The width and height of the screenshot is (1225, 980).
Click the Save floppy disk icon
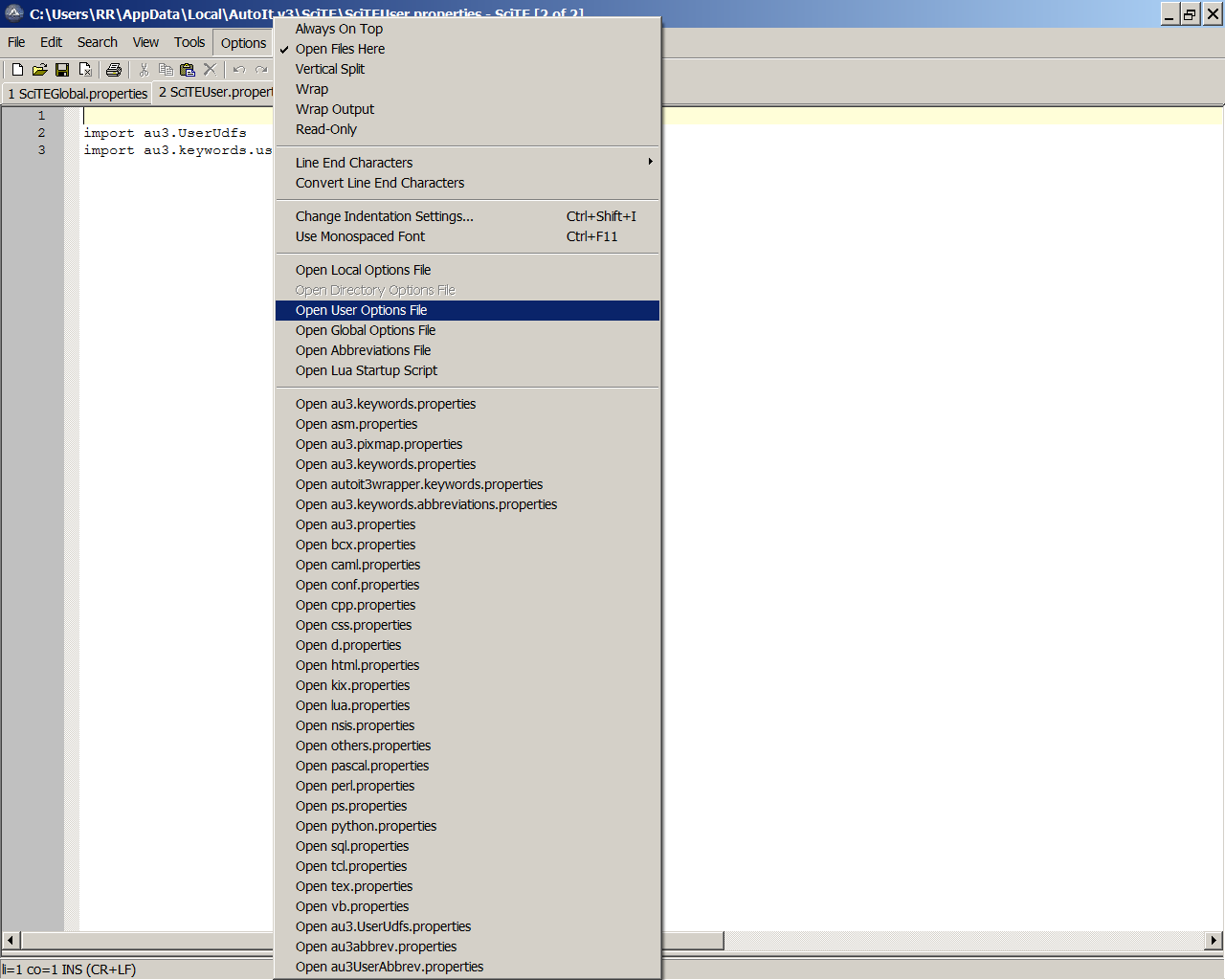(x=62, y=69)
